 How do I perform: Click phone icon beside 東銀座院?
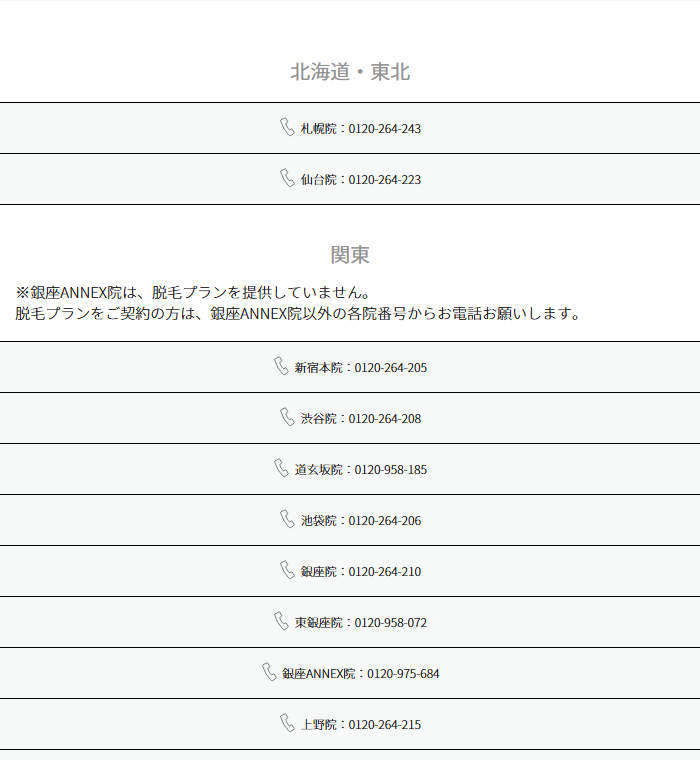pos(281,621)
